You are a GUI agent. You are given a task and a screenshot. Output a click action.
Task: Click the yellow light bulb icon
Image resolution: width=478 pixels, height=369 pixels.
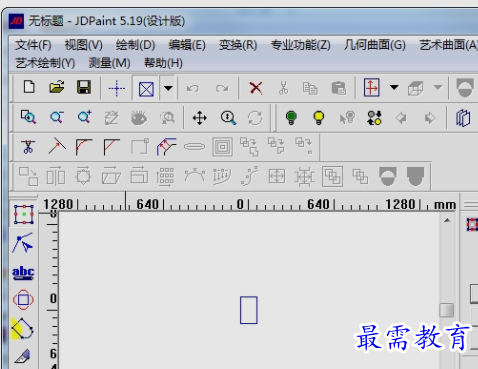pos(319,118)
